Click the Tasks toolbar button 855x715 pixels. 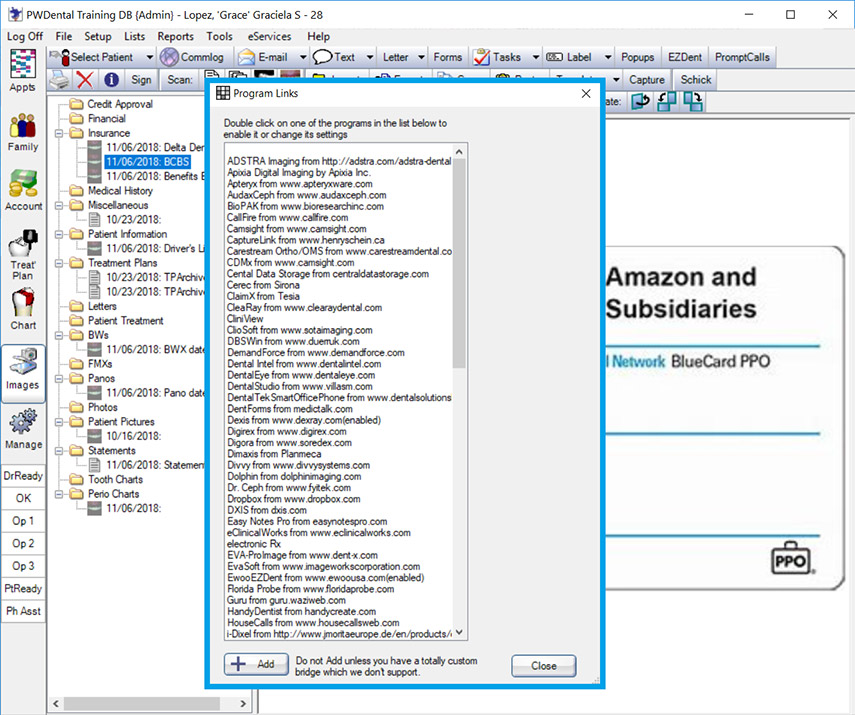(x=497, y=57)
